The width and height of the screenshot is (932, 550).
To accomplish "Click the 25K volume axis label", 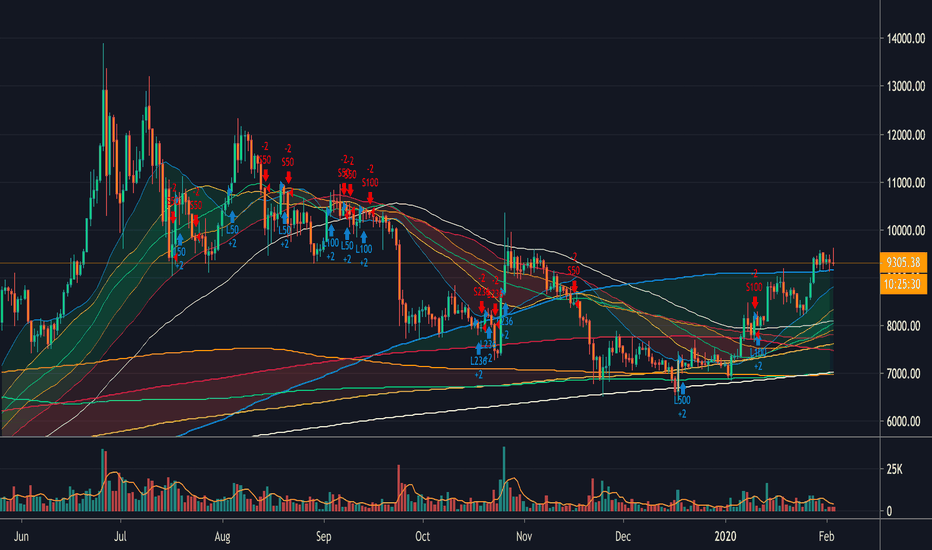I will (895, 470).
